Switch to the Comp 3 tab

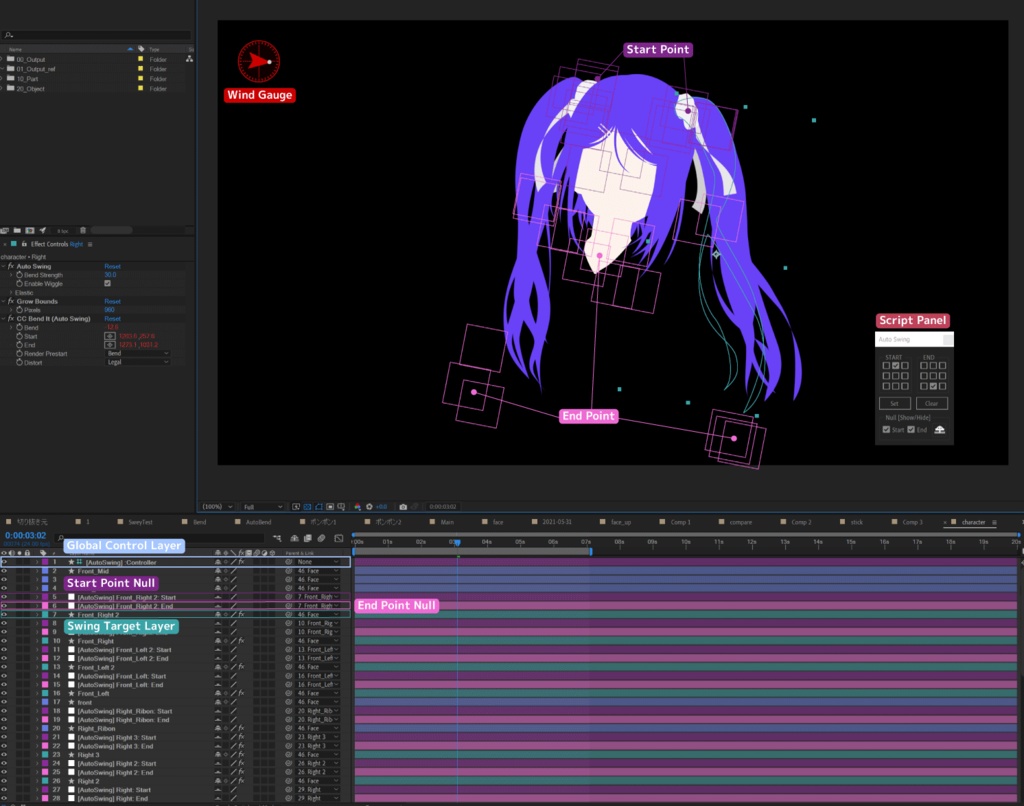pyautogui.click(x=912, y=522)
